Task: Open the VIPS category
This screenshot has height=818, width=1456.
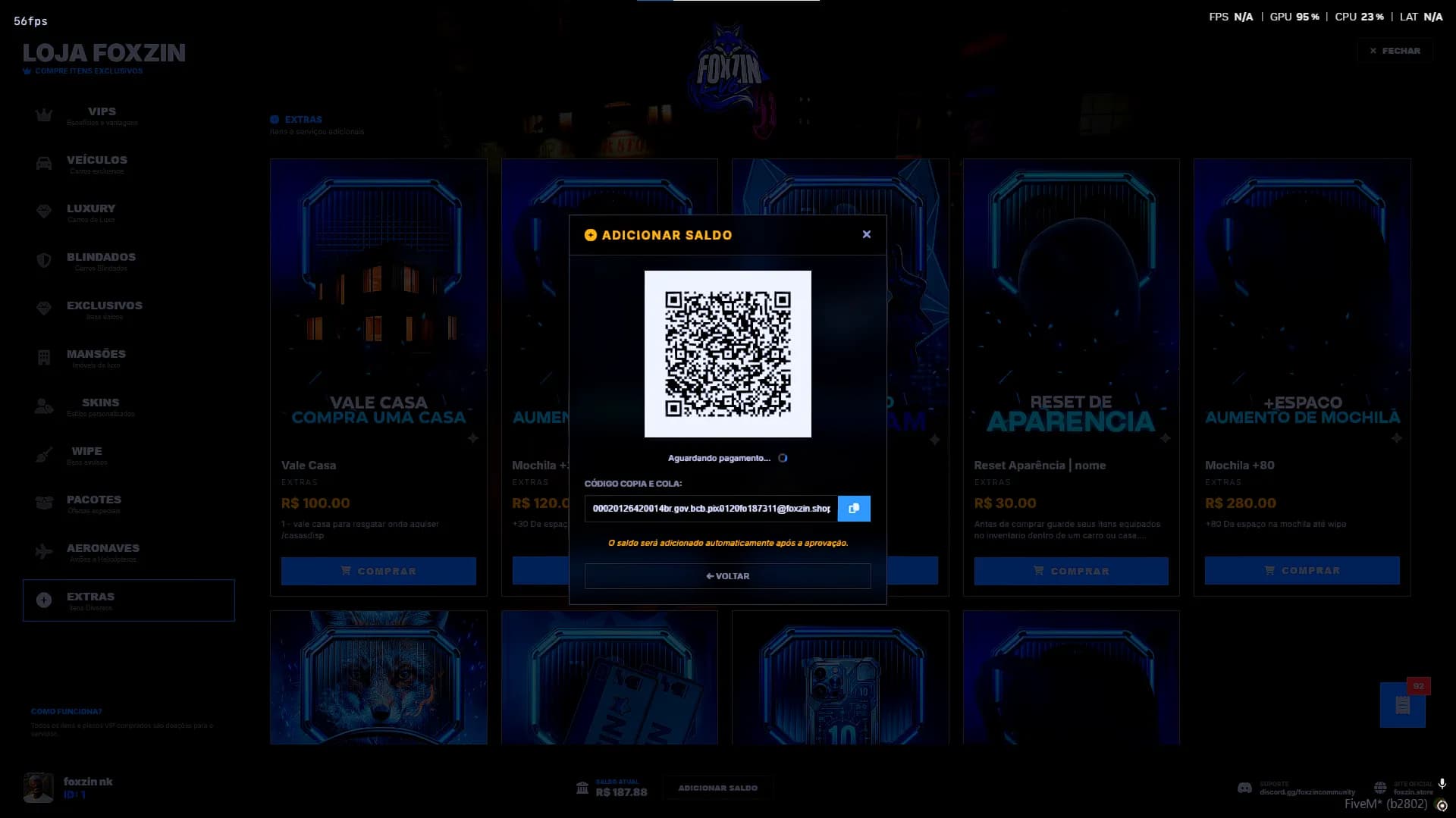Action: [x=129, y=115]
